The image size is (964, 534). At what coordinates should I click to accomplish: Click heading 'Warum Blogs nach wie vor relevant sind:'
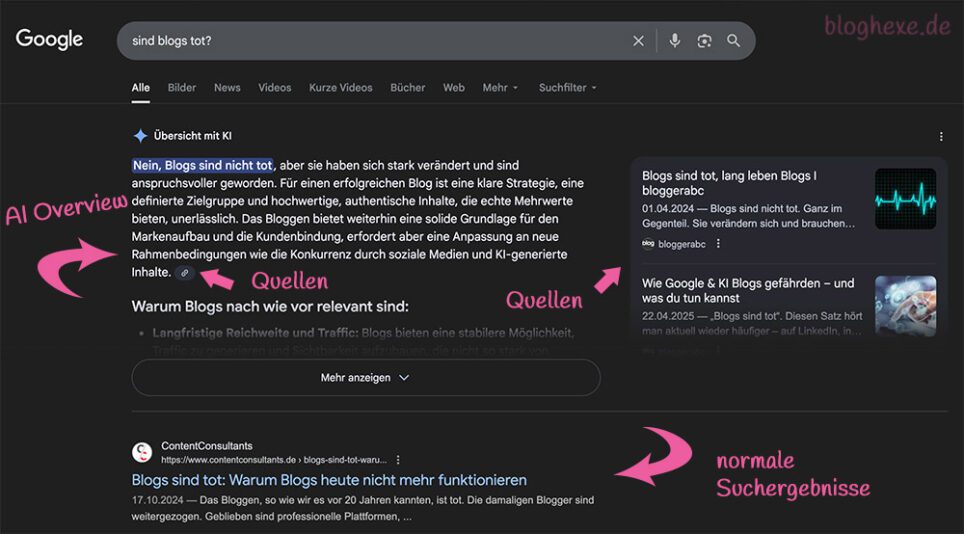pos(270,306)
